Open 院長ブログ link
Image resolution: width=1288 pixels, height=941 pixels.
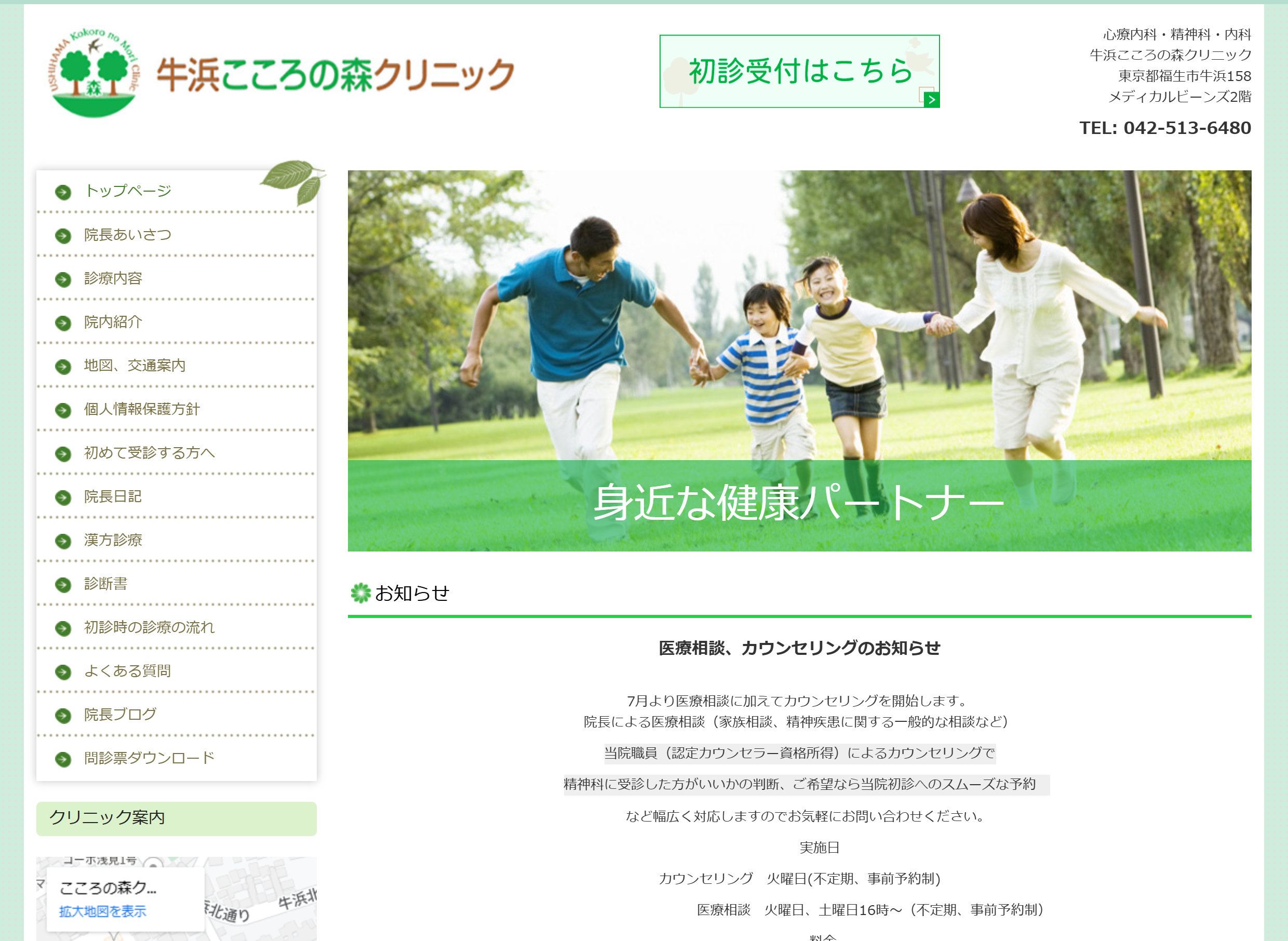[x=120, y=714]
